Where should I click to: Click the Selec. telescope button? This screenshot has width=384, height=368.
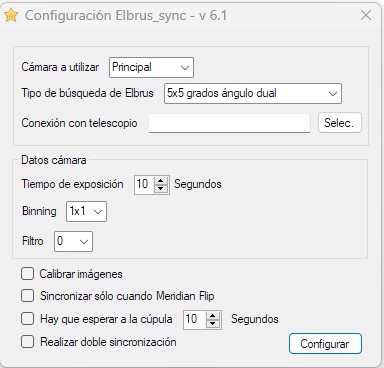tap(340, 123)
